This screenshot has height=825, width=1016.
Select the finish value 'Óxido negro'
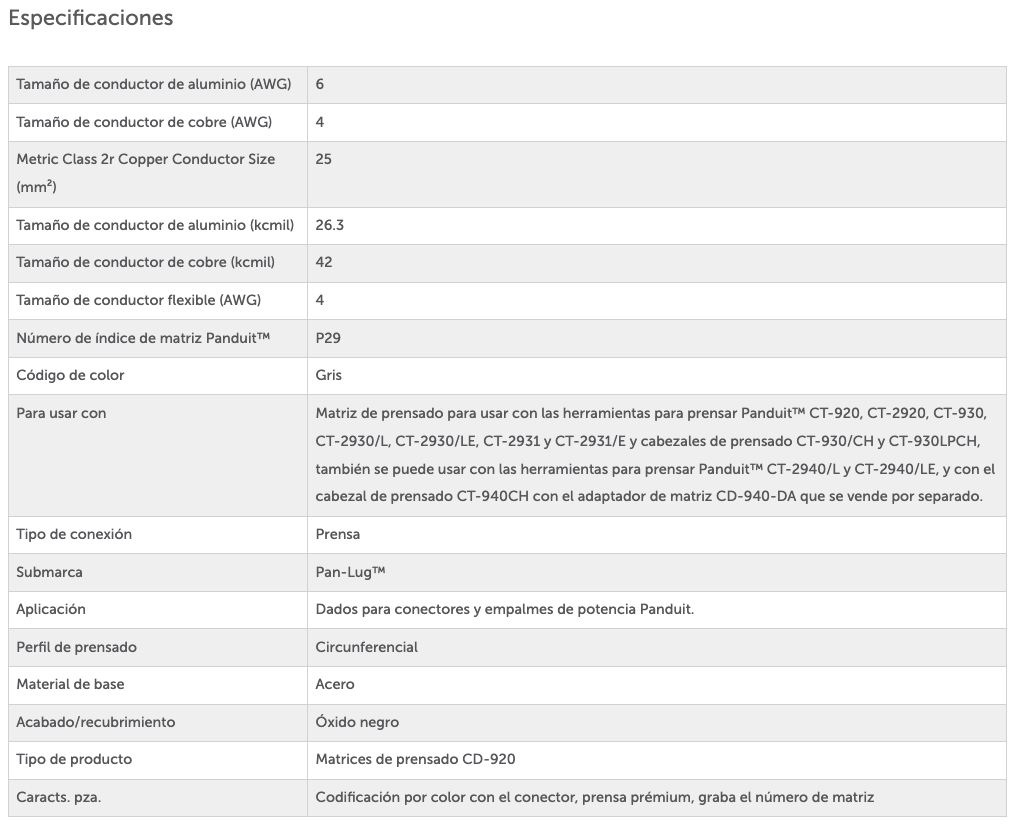357,722
